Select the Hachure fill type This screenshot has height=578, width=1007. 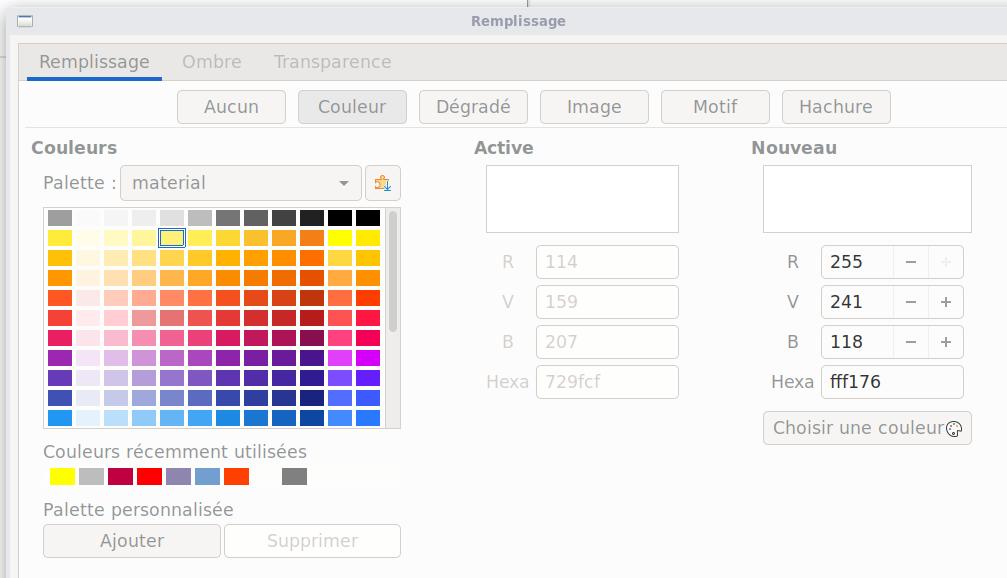(x=835, y=107)
